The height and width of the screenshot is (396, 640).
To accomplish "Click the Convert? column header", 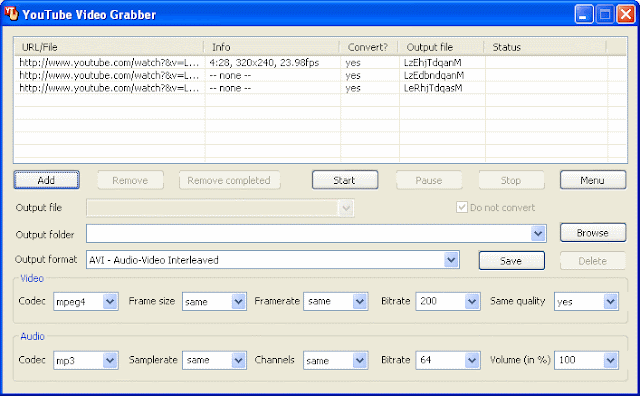I will click(369, 47).
